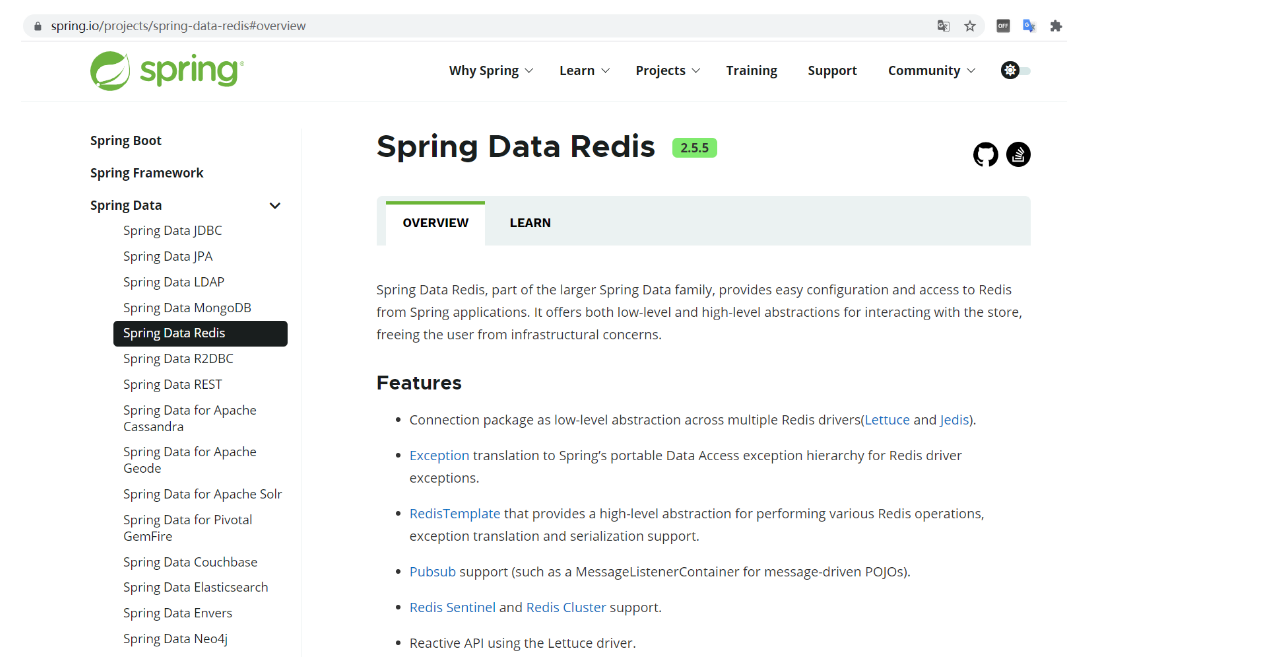Open the Stack Overflow icon
The height and width of the screenshot is (667, 1279).
click(x=1018, y=154)
